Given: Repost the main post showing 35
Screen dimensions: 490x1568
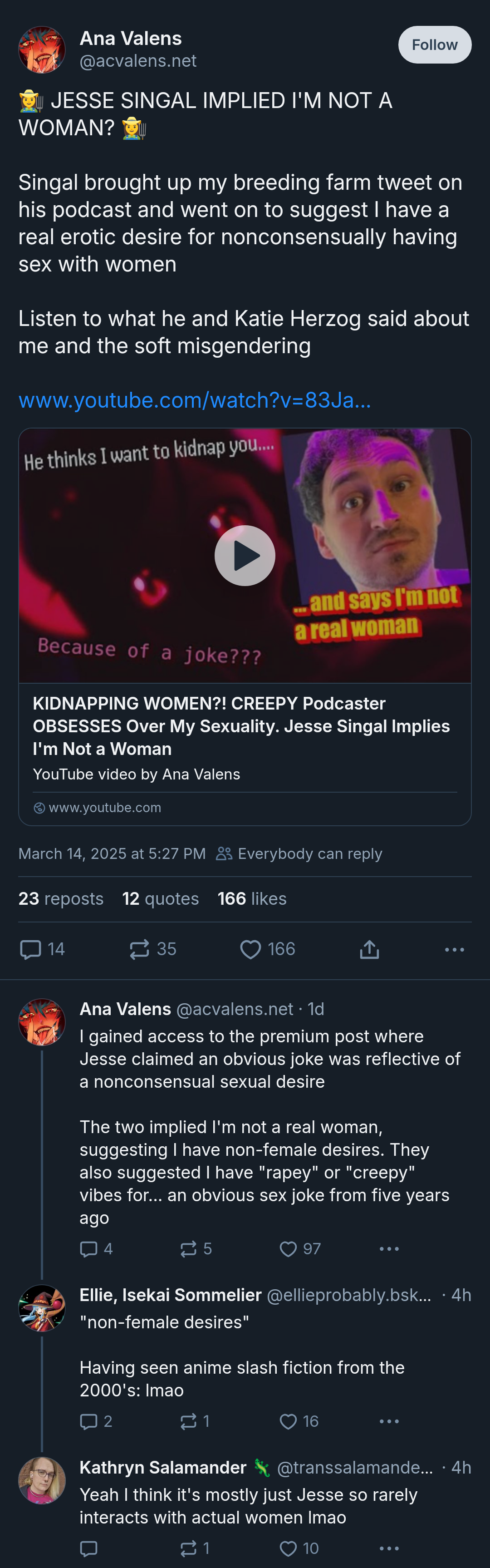Looking at the screenshot, I should [153, 949].
